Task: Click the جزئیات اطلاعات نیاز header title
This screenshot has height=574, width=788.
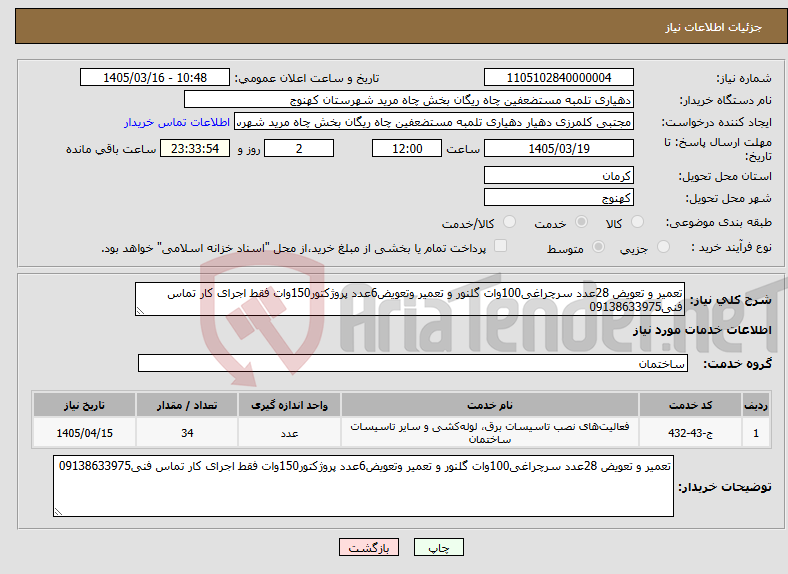Action: pos(713,27)
